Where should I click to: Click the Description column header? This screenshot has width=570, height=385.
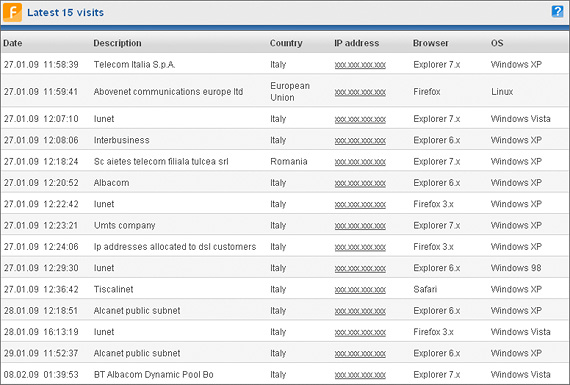(x=117, y=43)
